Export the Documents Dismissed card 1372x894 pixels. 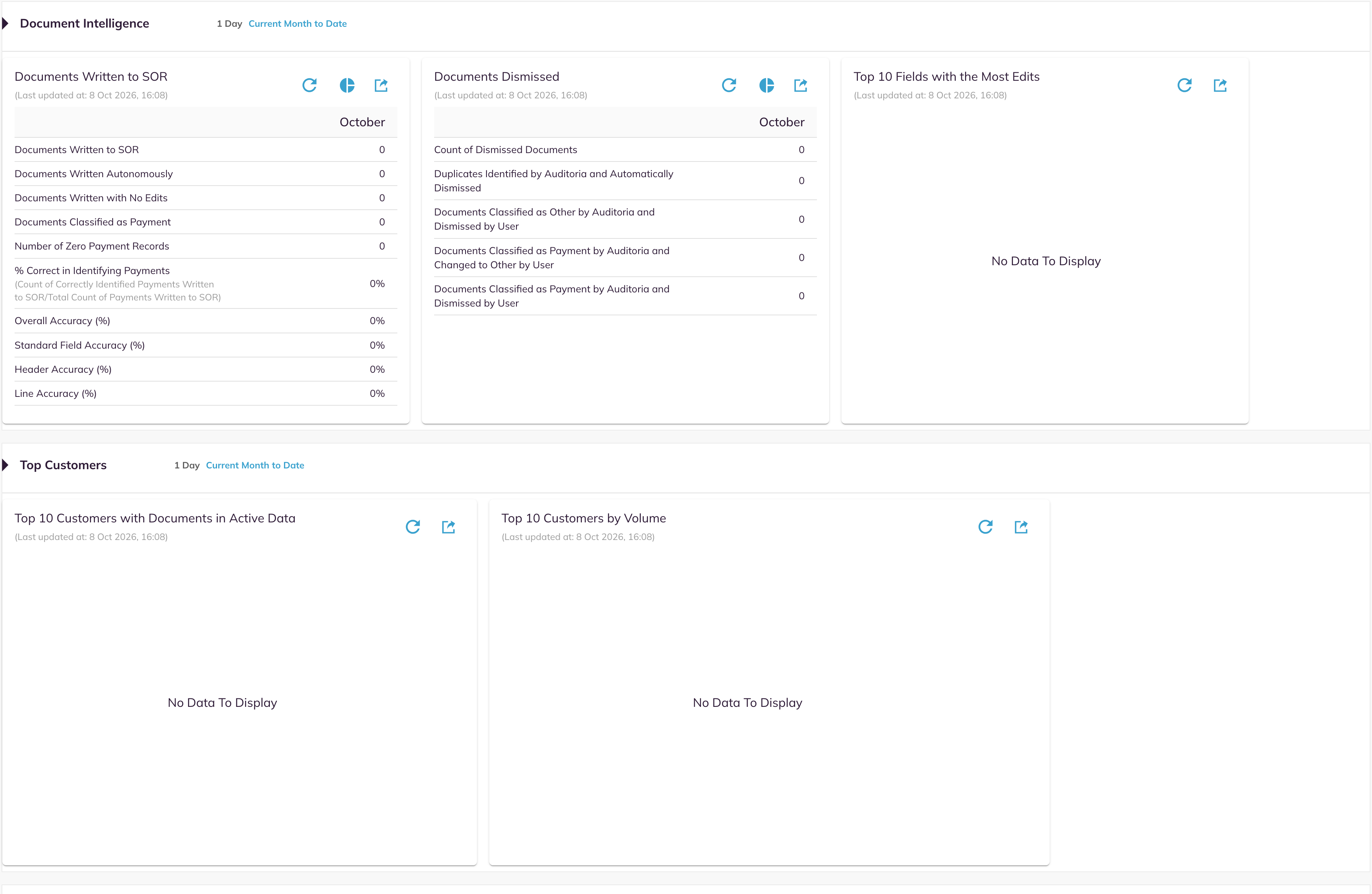point(801,85)
